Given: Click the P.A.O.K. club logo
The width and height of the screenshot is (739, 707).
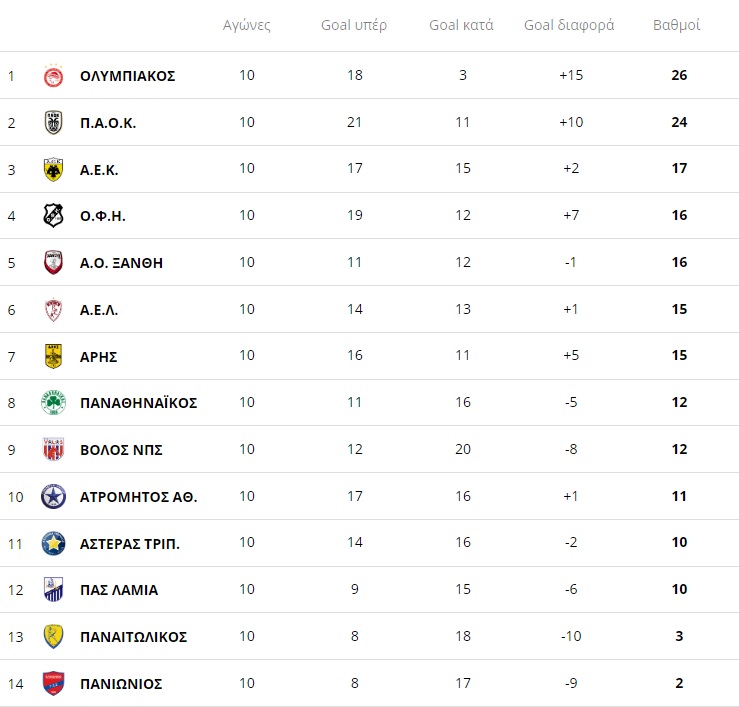Looking at the screenshot, I should pos(53,123).
